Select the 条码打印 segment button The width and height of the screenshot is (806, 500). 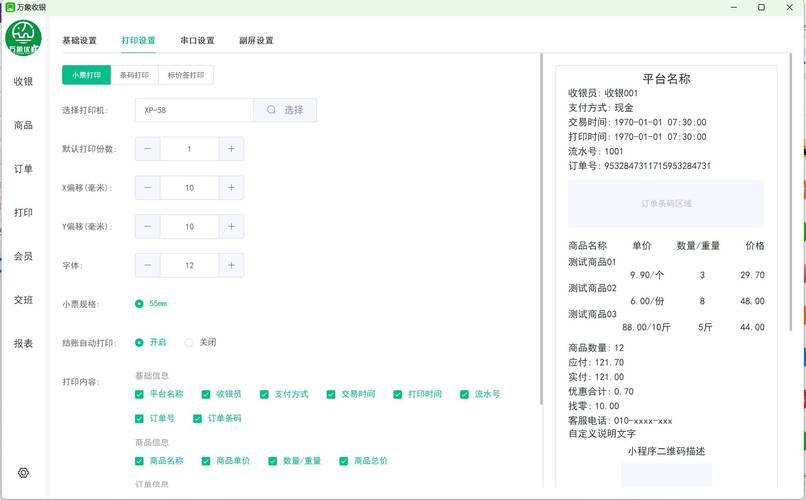click(135, 75)
